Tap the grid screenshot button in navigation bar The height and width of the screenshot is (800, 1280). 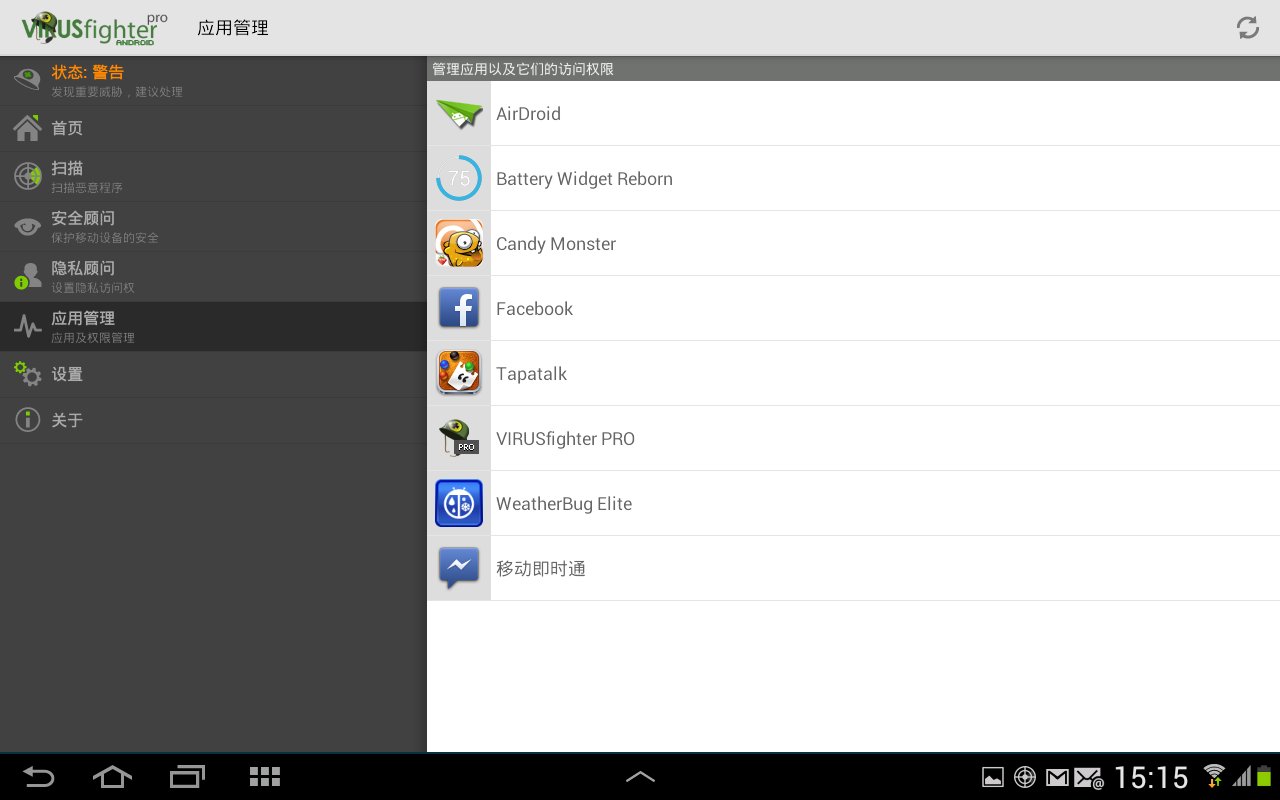(x=264, y=776)
